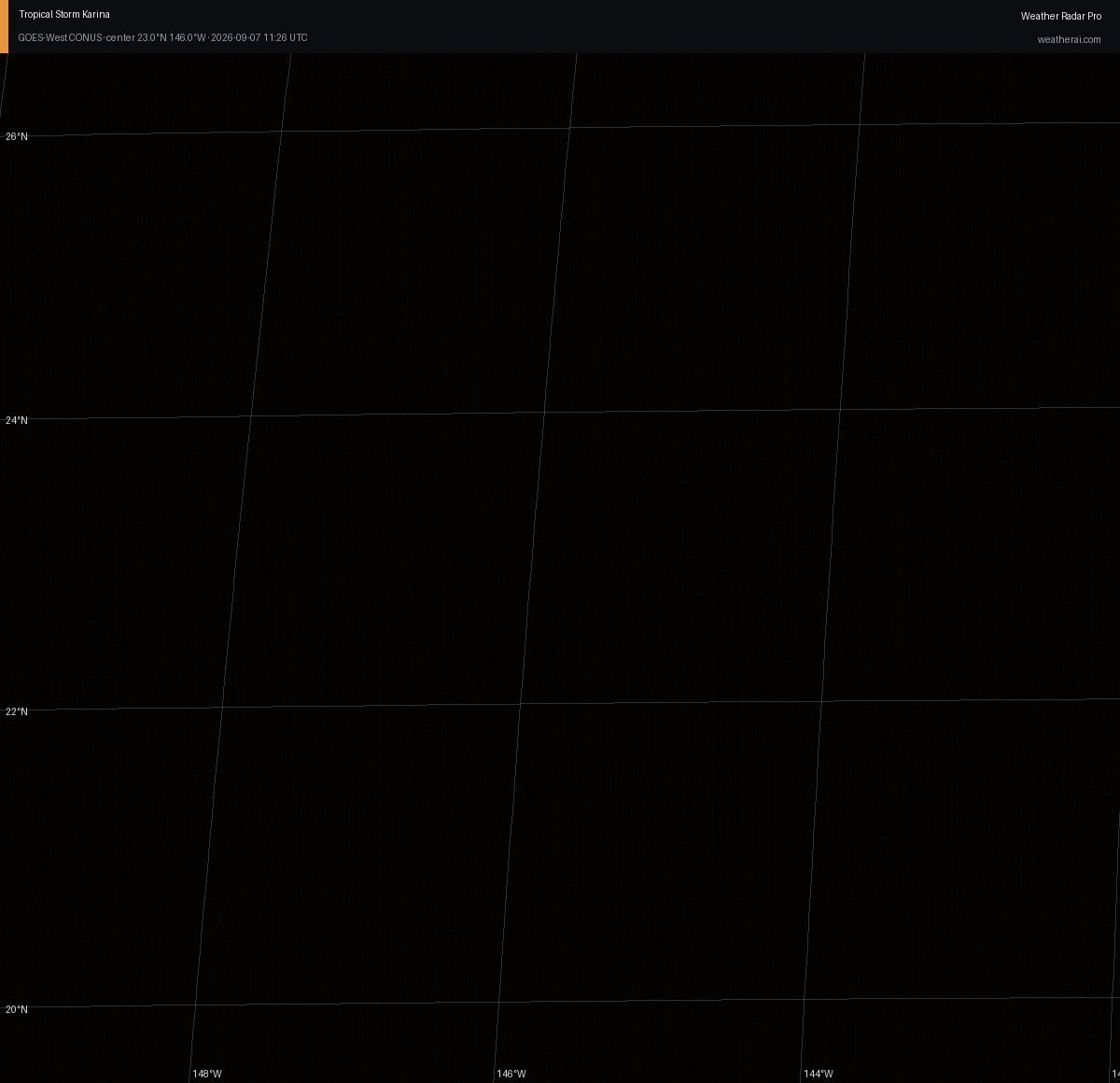Screen dimensions: 1120x1083
Task: Click the 144°W longitude label
Action: coord(819,1074)
